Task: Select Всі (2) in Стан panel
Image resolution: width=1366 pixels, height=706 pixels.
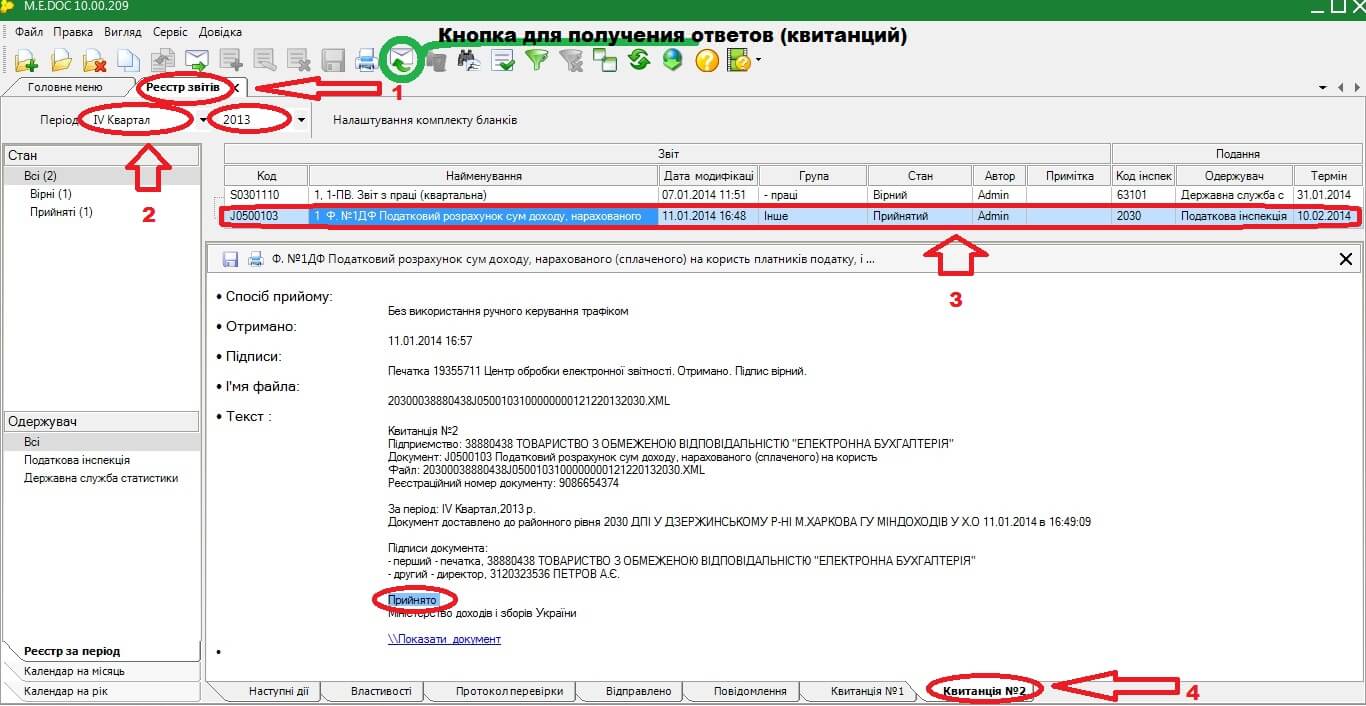Action: 41,176
